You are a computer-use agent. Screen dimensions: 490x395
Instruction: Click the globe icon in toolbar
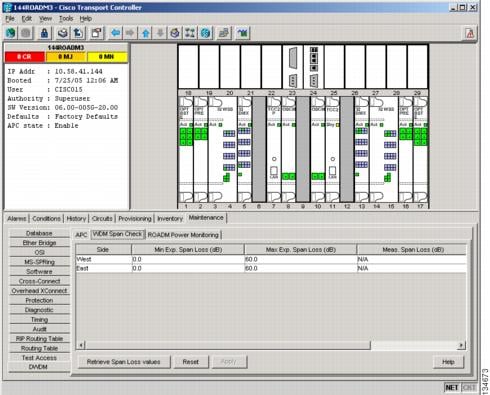(x=11, y=33)
